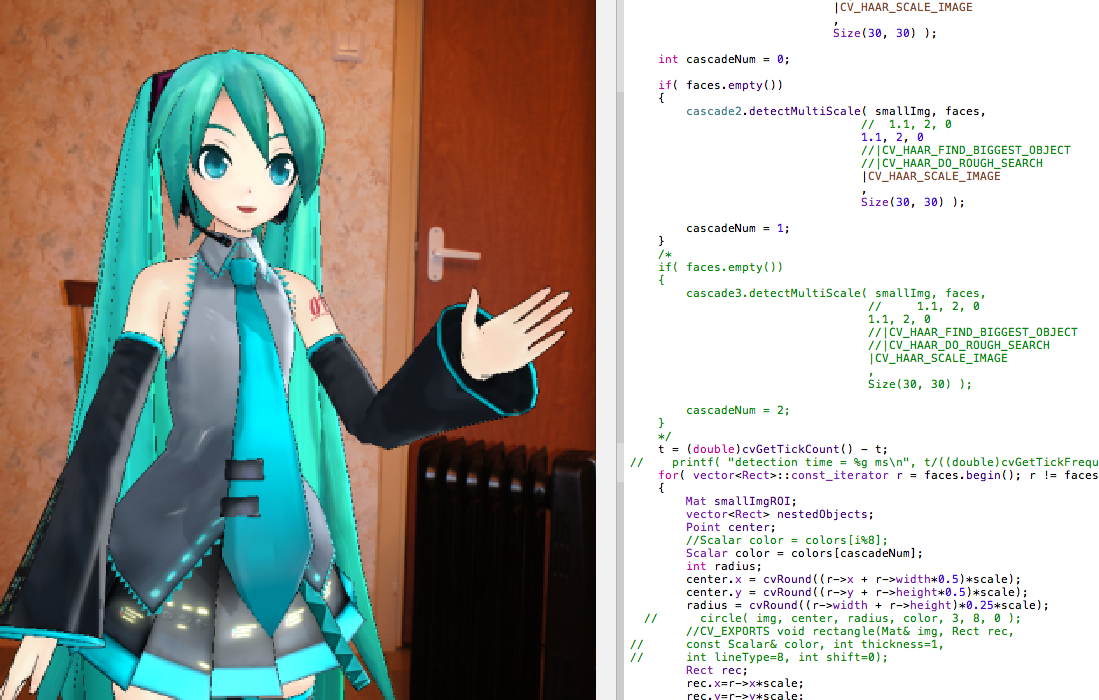Click the '*/' comment terminator line
Viewport: 1099px width, 700px height.
tap(664, 437)
